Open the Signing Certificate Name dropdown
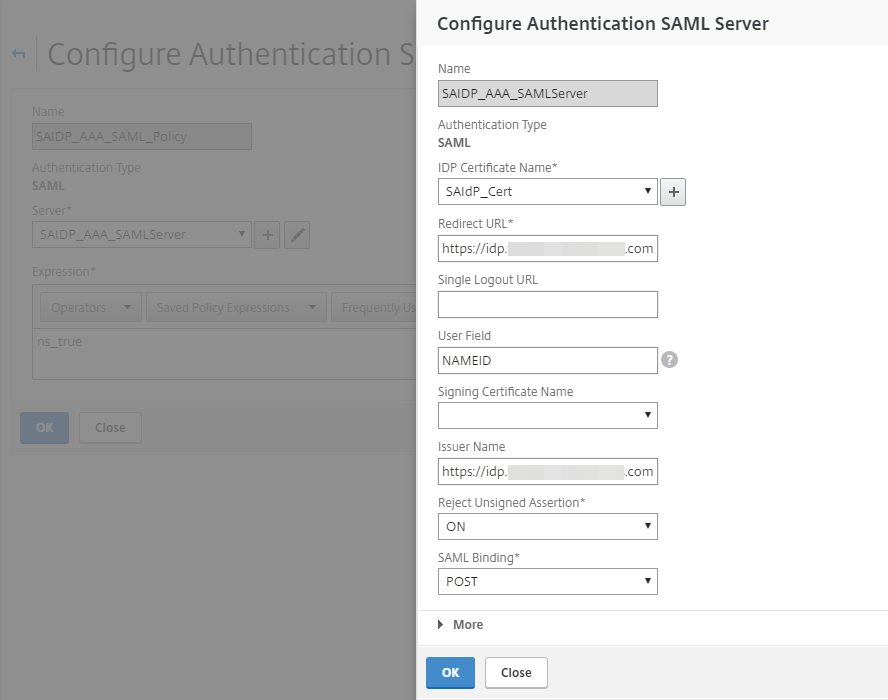The width and height of the screenshot is (888, 700). pyautogui.click(x=547, y=415)
